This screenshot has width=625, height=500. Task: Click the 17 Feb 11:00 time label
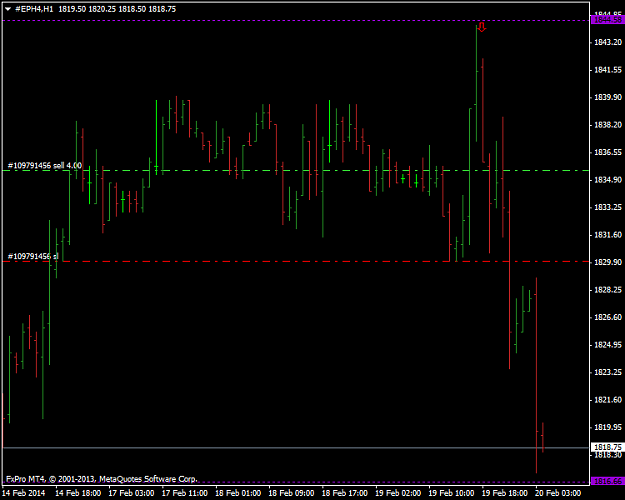[185, 493]
